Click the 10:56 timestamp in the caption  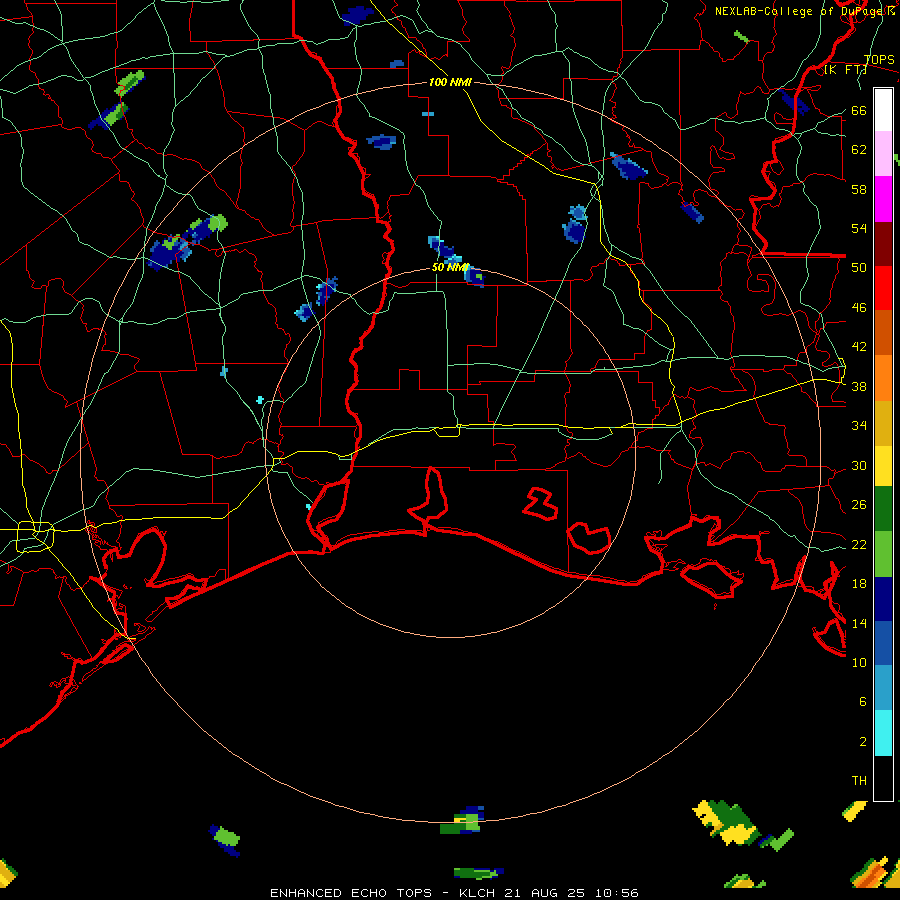click(616, 893)
